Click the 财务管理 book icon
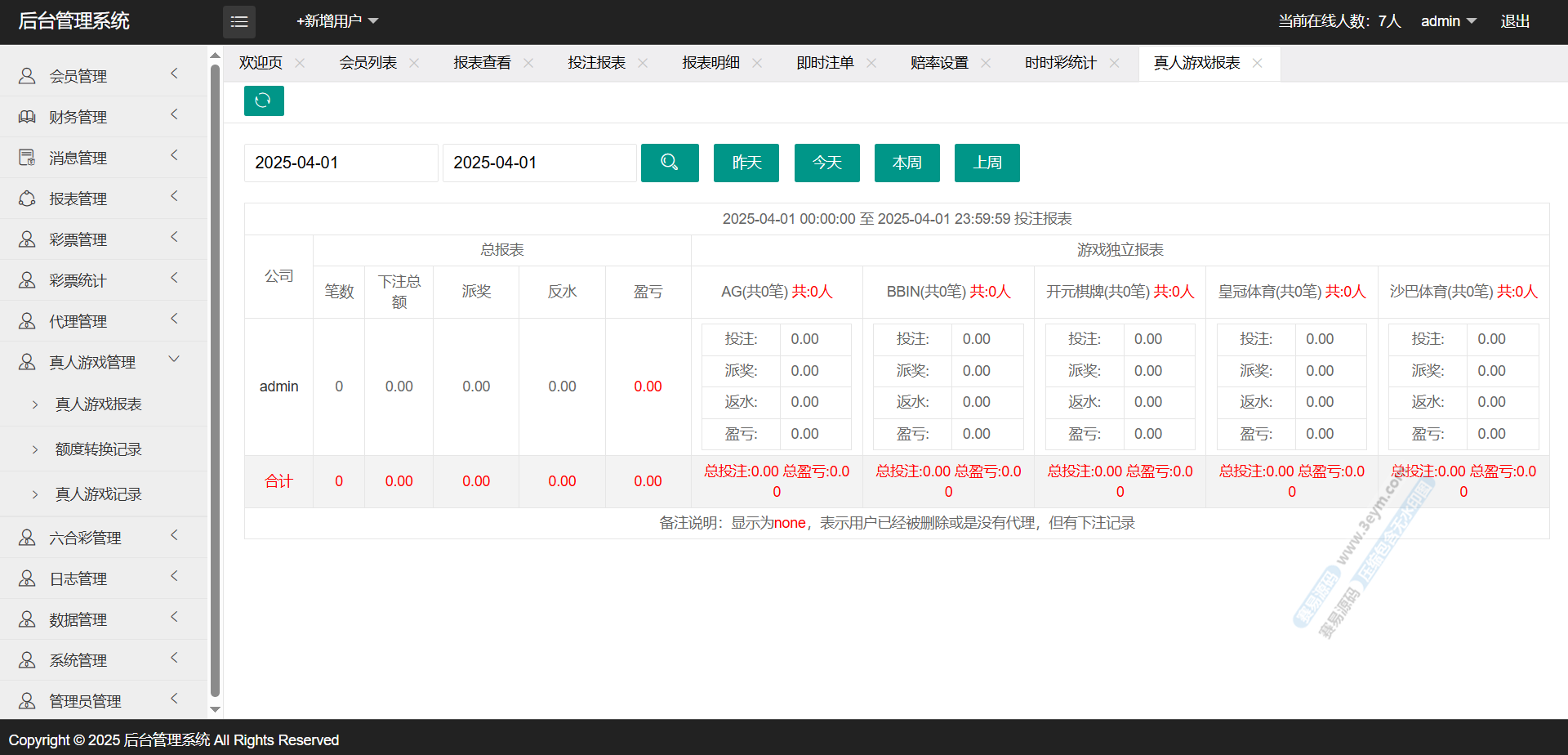The image size is (1568, 755). 27,117
